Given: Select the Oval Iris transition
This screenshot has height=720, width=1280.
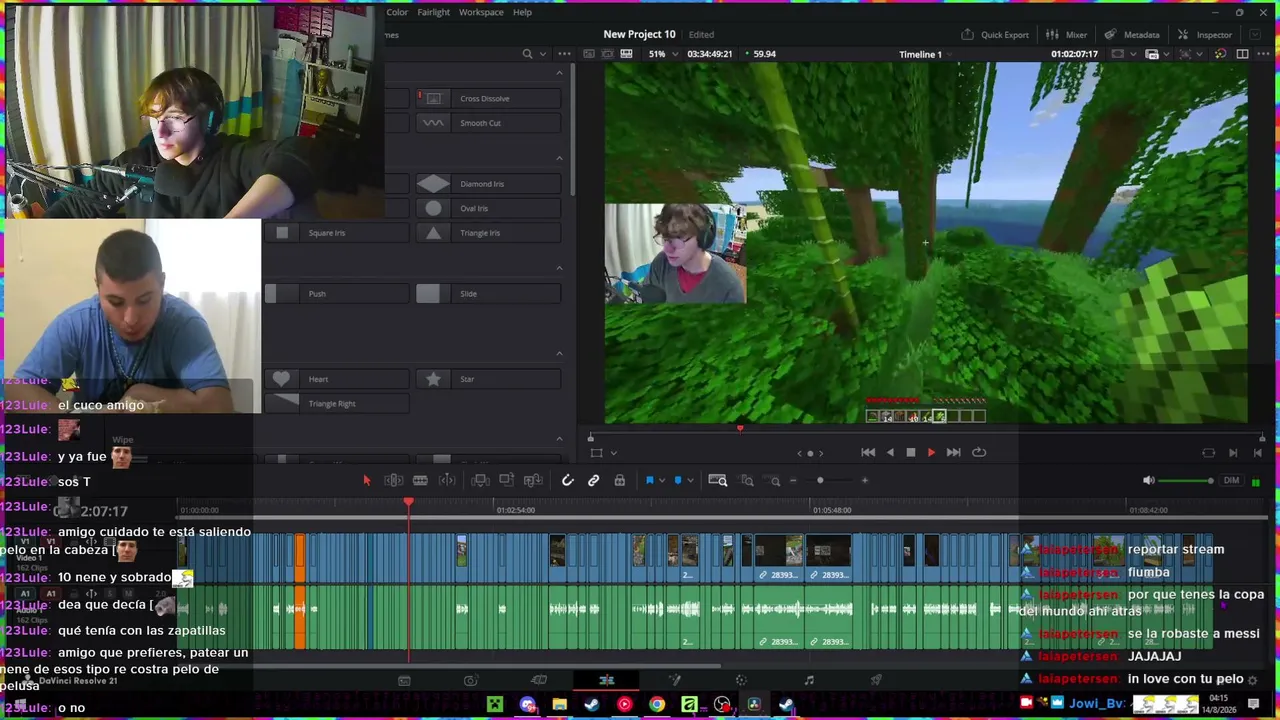Looking at the screenshot, I should point(488,208).
